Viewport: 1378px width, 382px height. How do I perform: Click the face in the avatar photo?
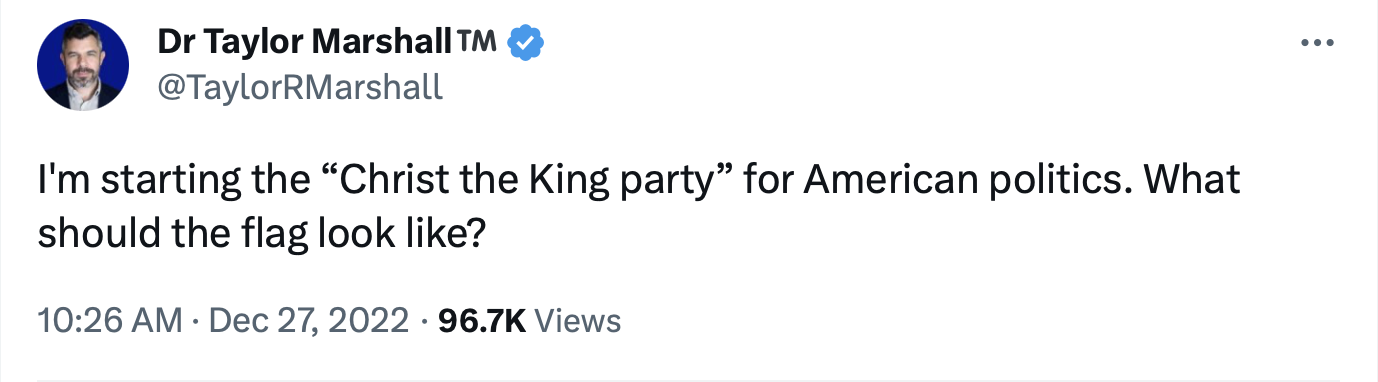tap(83, 59)
